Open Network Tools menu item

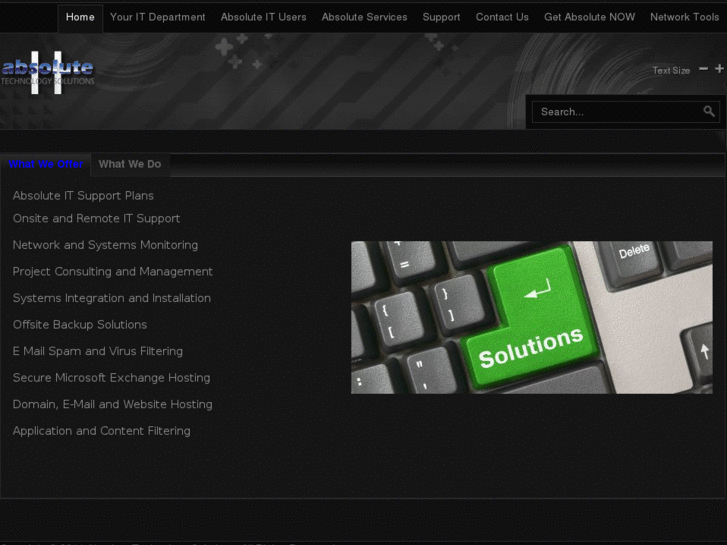click(x=684, y=17)
